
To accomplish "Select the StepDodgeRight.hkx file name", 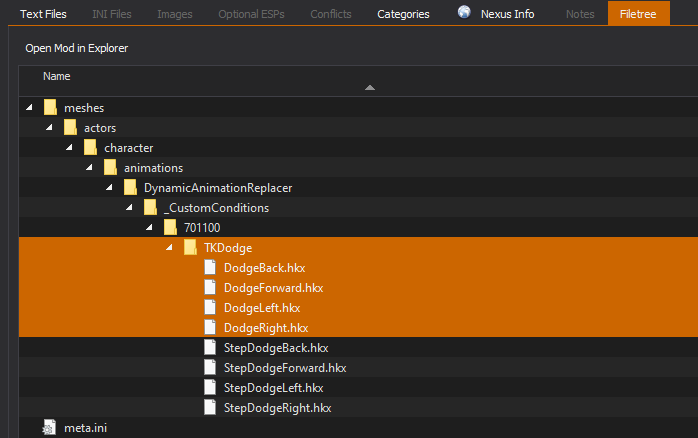I will click(x=277, y=408).
